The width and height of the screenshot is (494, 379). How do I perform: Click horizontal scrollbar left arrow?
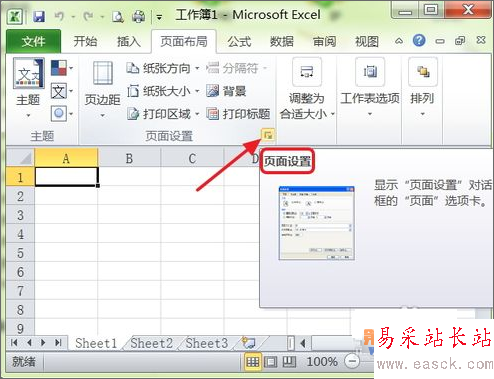click(x=303, y=343)
